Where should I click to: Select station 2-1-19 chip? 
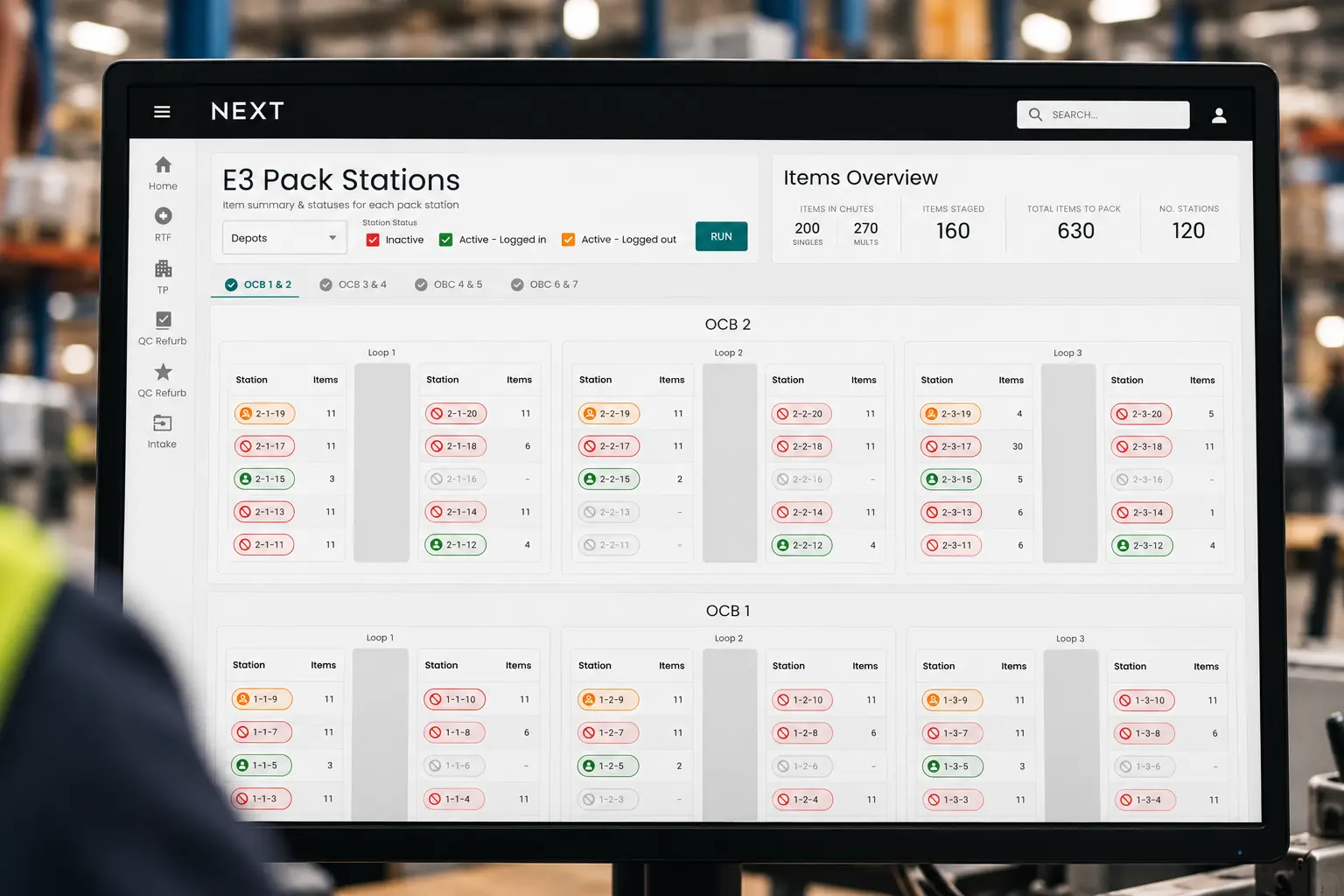264,414
